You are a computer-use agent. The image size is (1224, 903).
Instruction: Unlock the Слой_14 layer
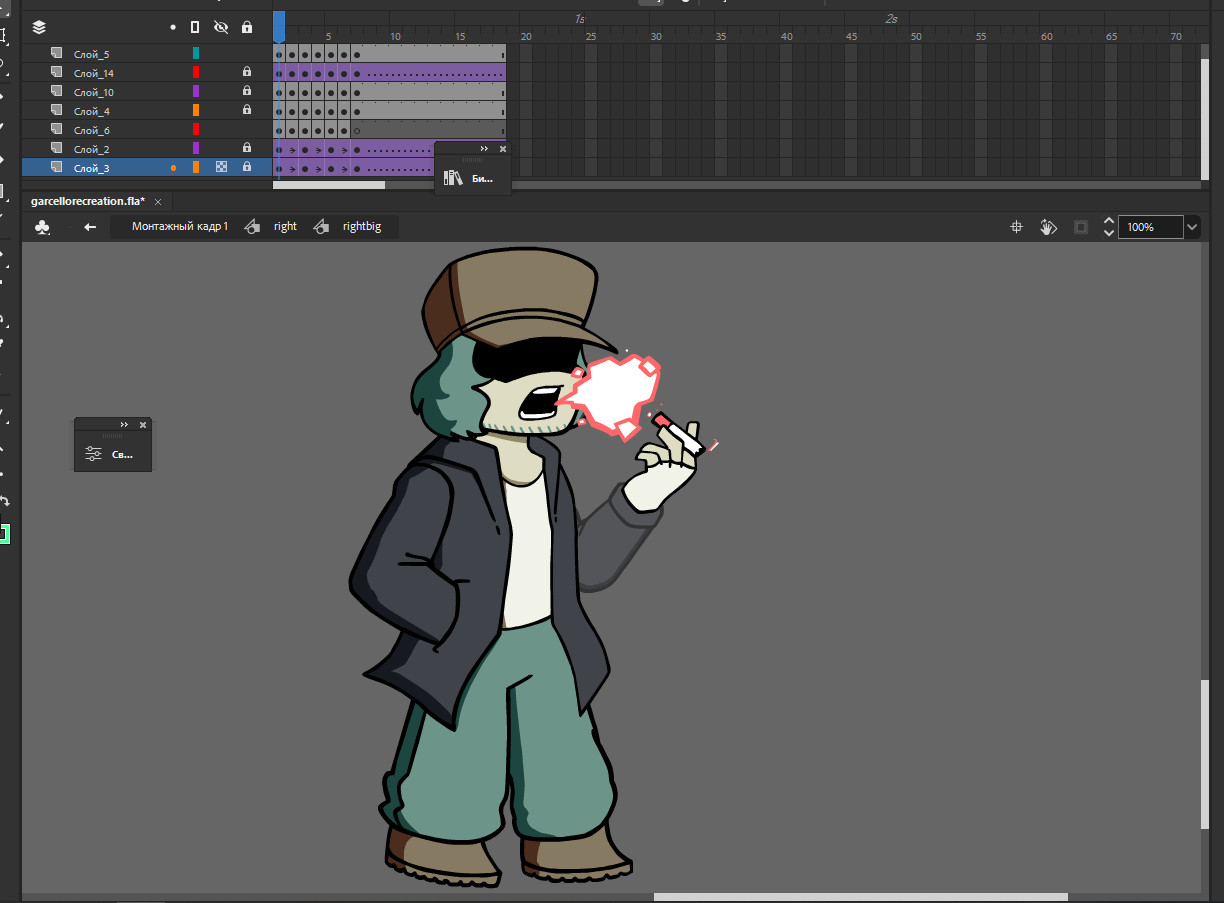click(247, 72)
